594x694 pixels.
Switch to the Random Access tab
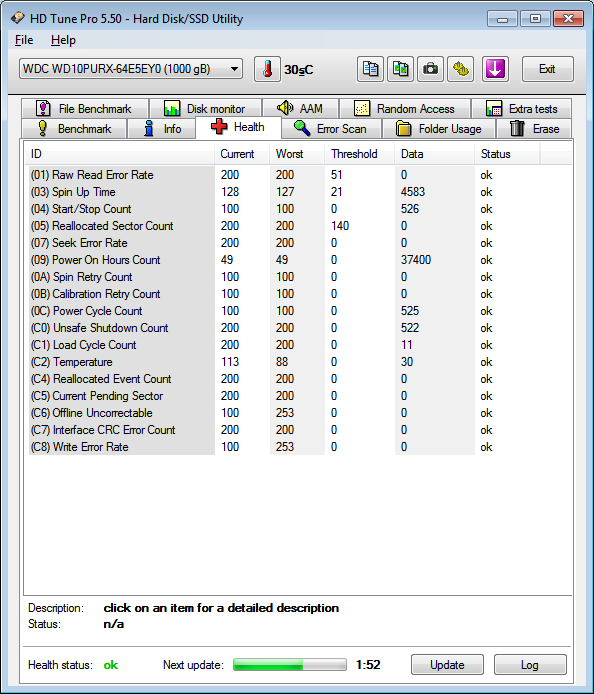405,108
